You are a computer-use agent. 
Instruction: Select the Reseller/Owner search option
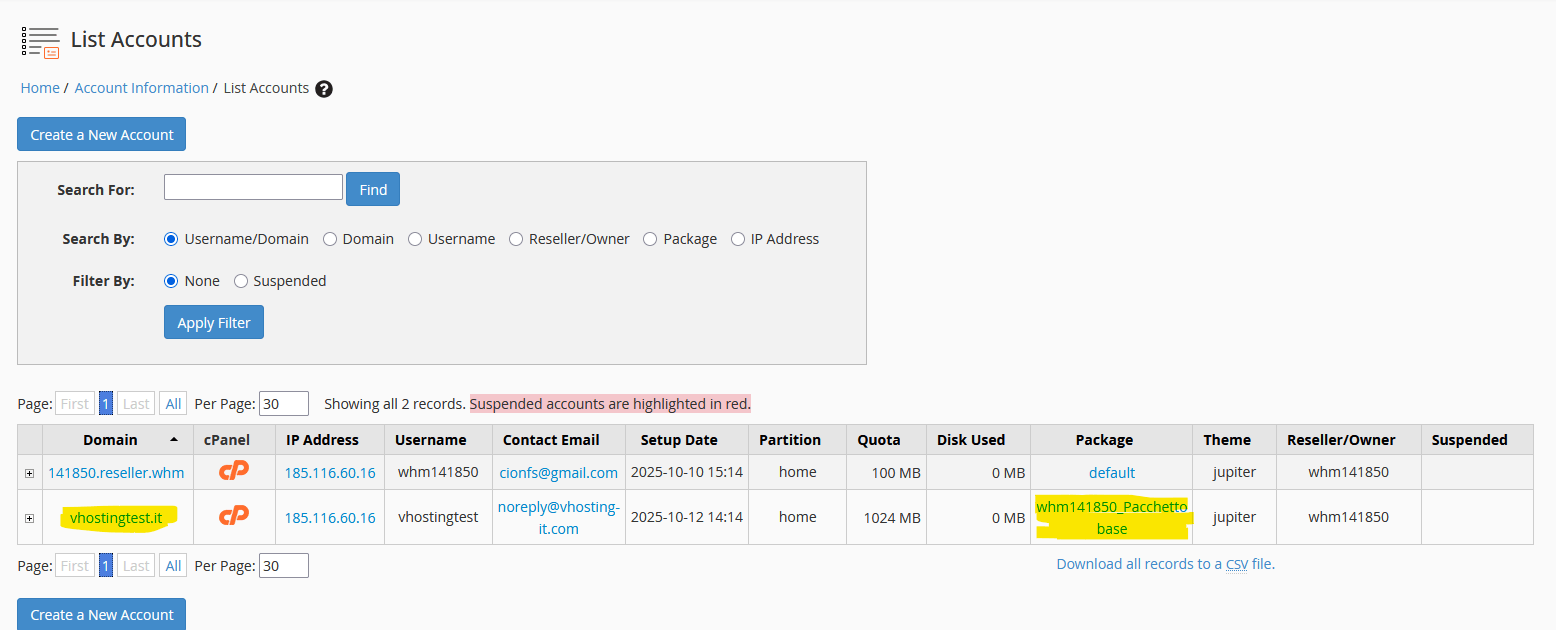[516, 239]
